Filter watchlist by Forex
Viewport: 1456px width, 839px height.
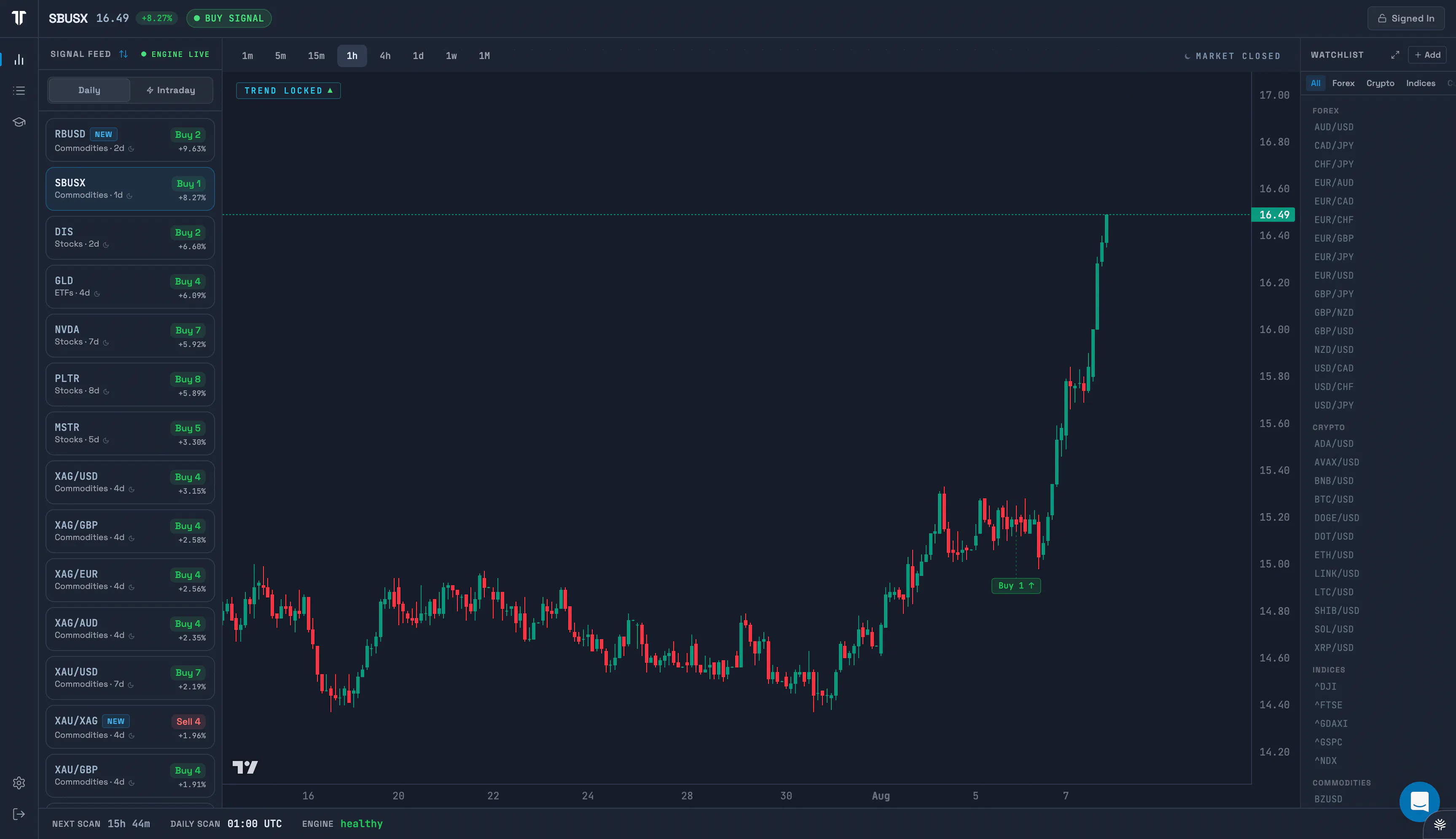(x=1343, y=83)
